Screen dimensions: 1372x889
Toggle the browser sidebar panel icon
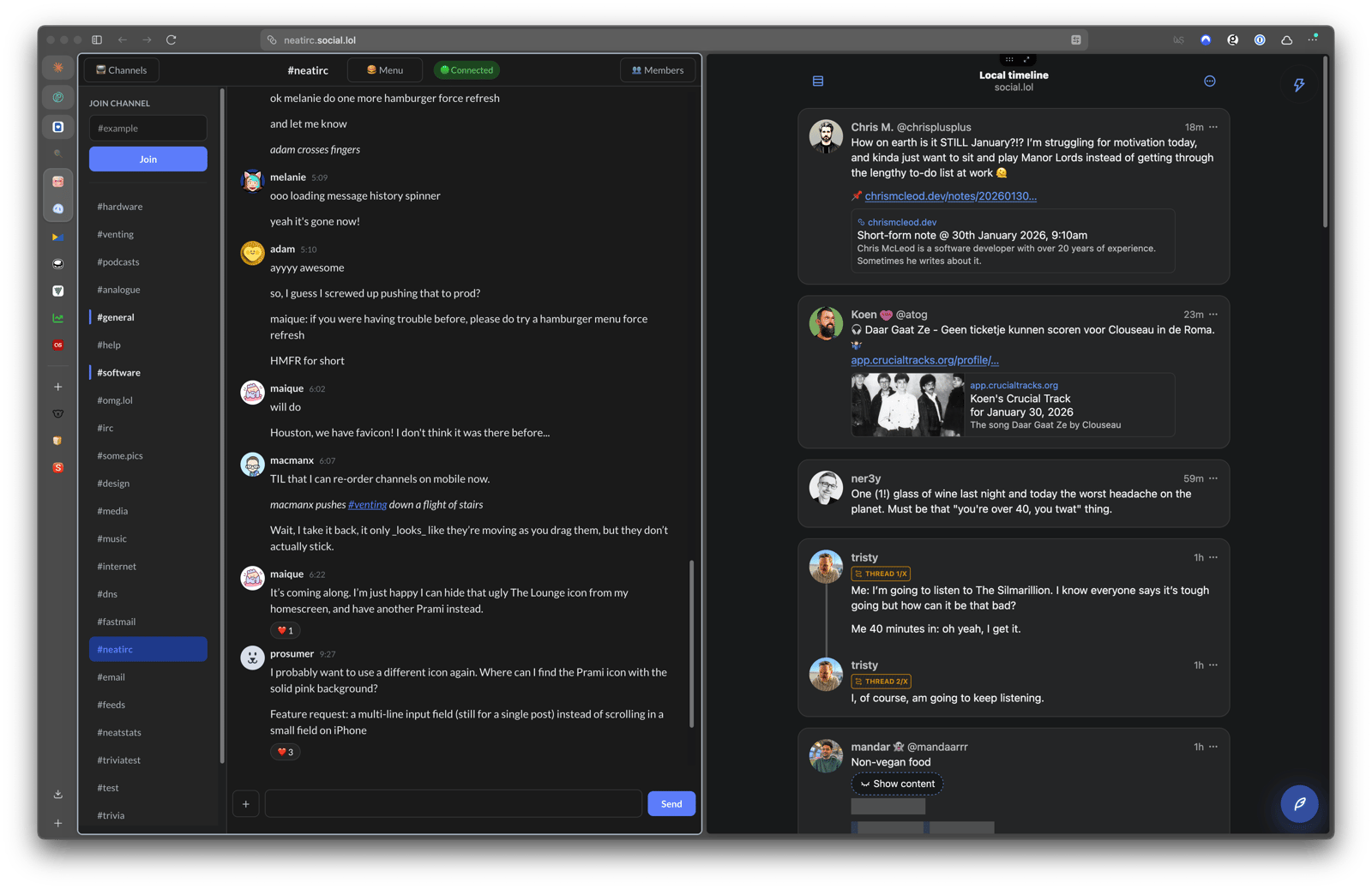click(x=97, y=40)
